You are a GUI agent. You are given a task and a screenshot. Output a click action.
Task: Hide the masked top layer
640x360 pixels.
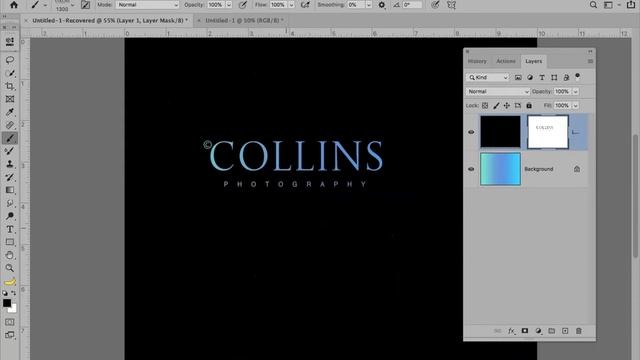click(x=471, y=132)
